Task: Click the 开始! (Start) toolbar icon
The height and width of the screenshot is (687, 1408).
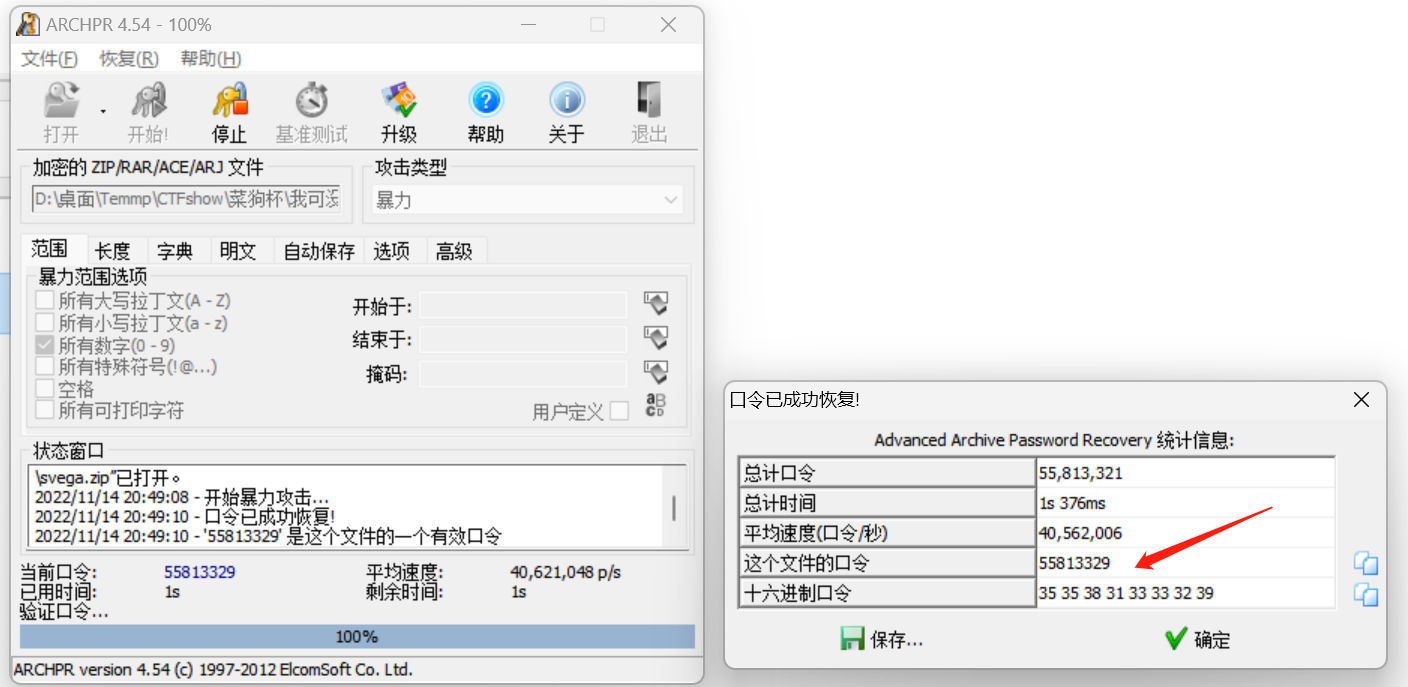Action: coord(148,101)
